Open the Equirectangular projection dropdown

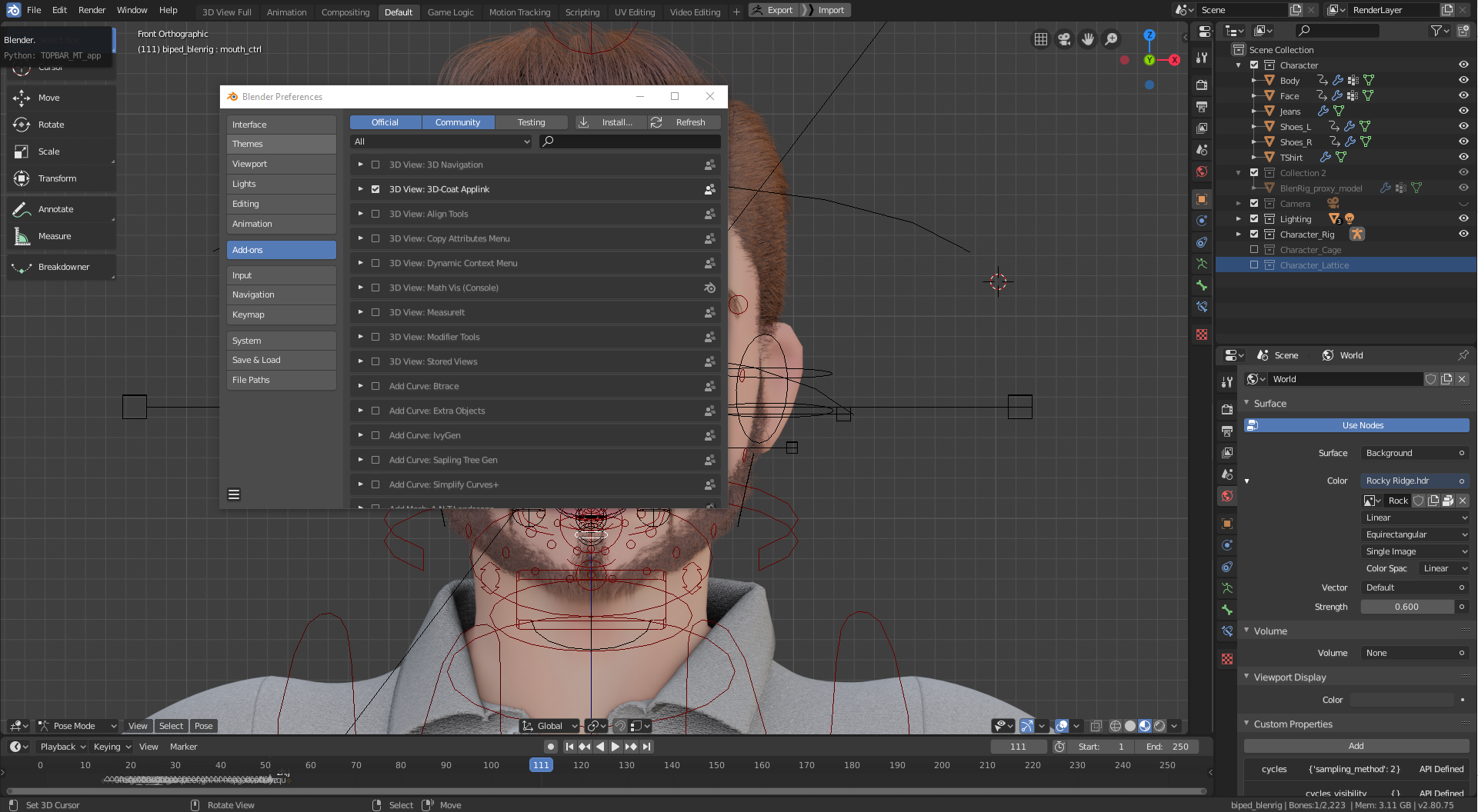1416,534
